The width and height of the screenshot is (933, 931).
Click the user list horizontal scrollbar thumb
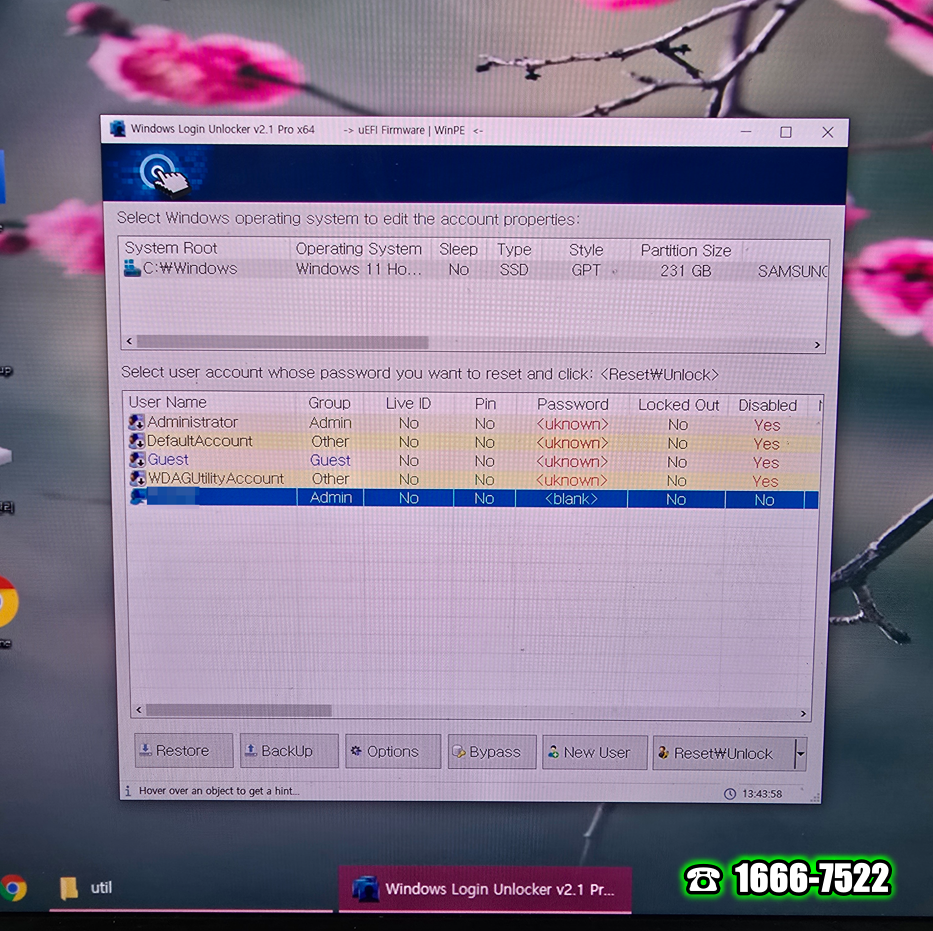[239, 710]
